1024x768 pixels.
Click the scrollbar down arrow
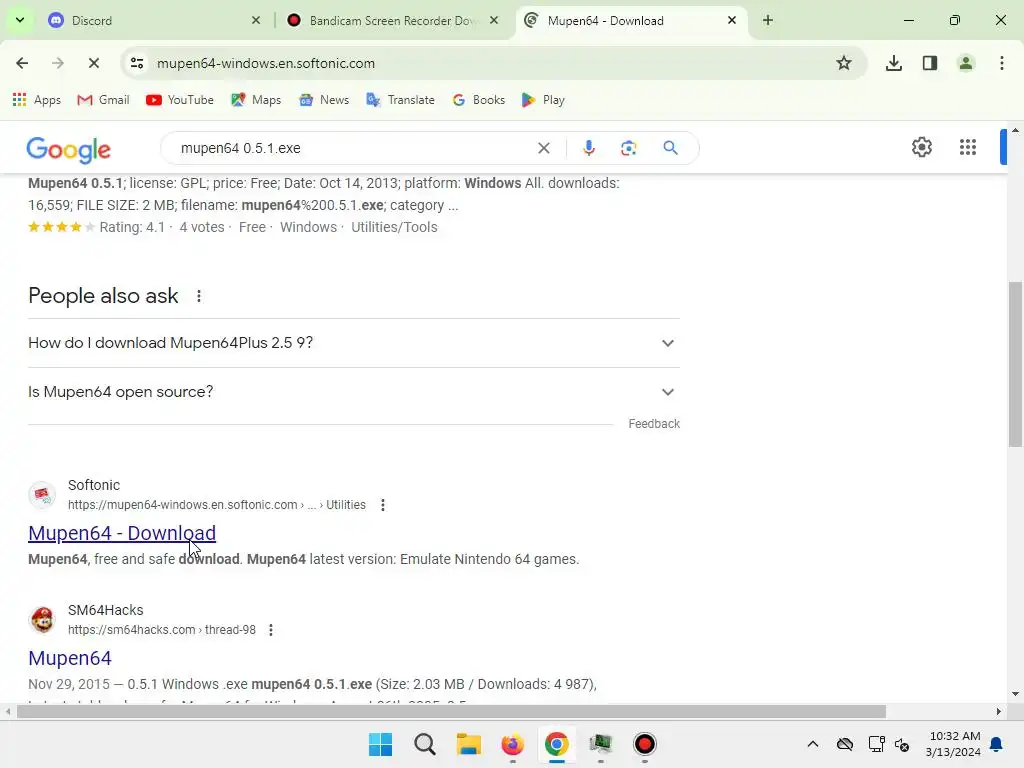click(1015, 695)
